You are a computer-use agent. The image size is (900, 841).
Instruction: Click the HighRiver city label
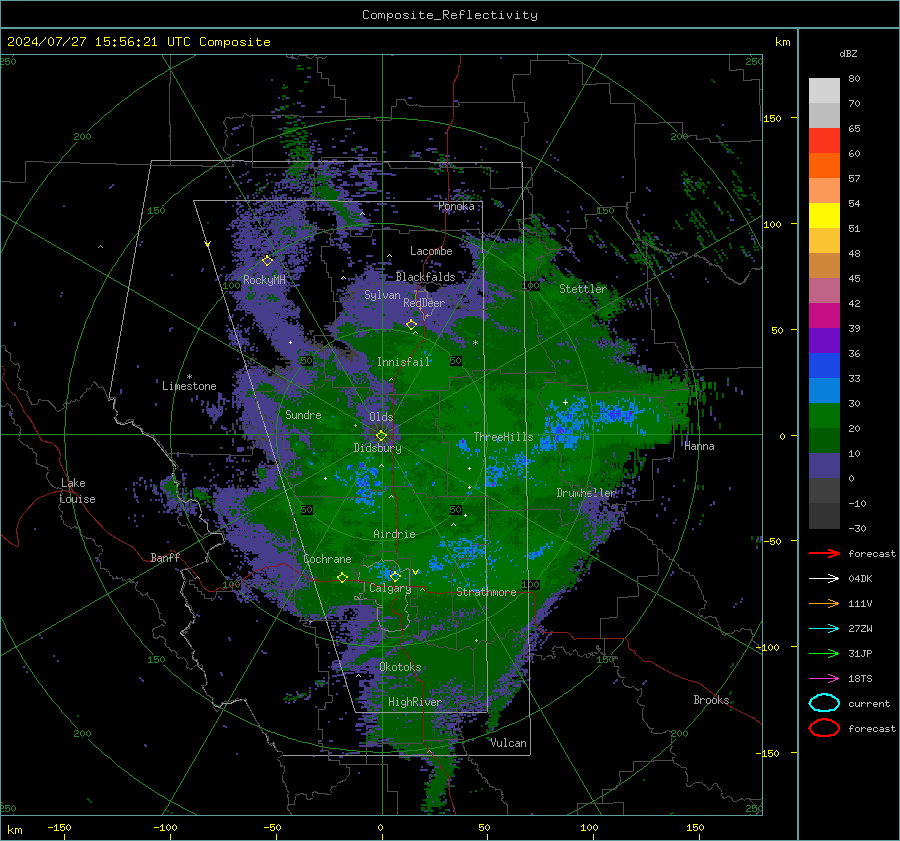(414, 702)
